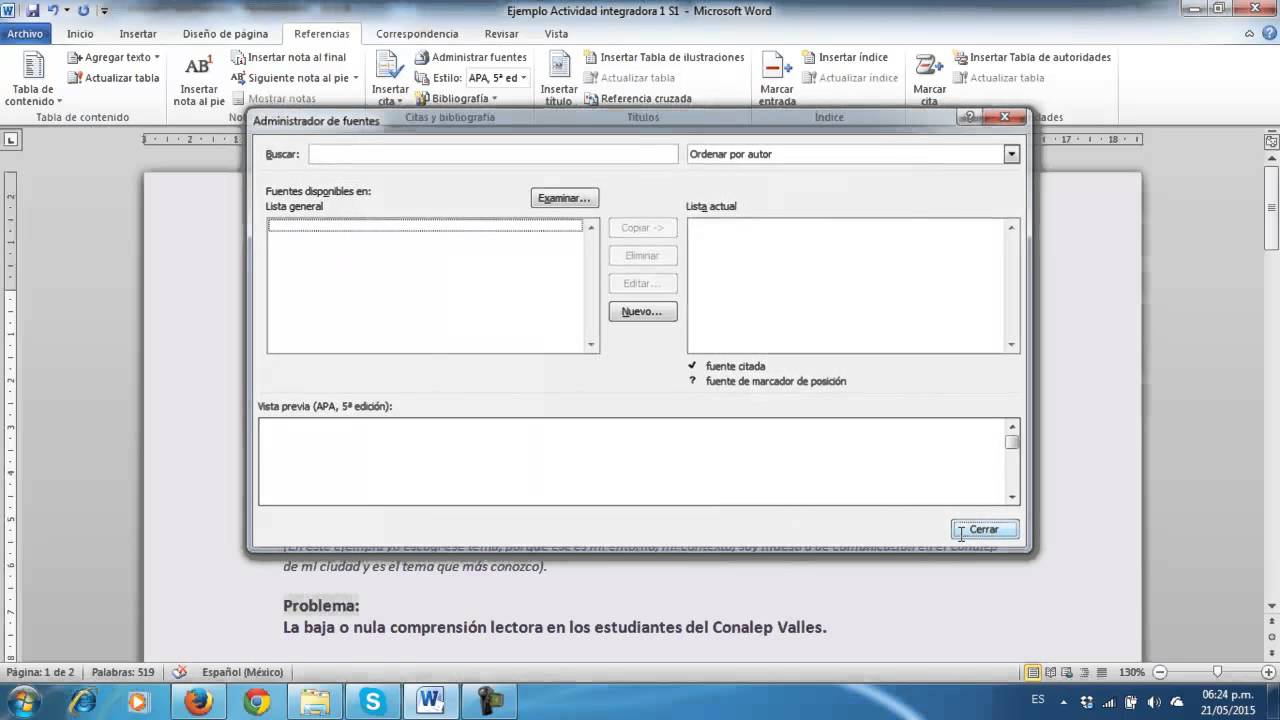
Task: Click the Examinar button
Action: tap(565, 198)
